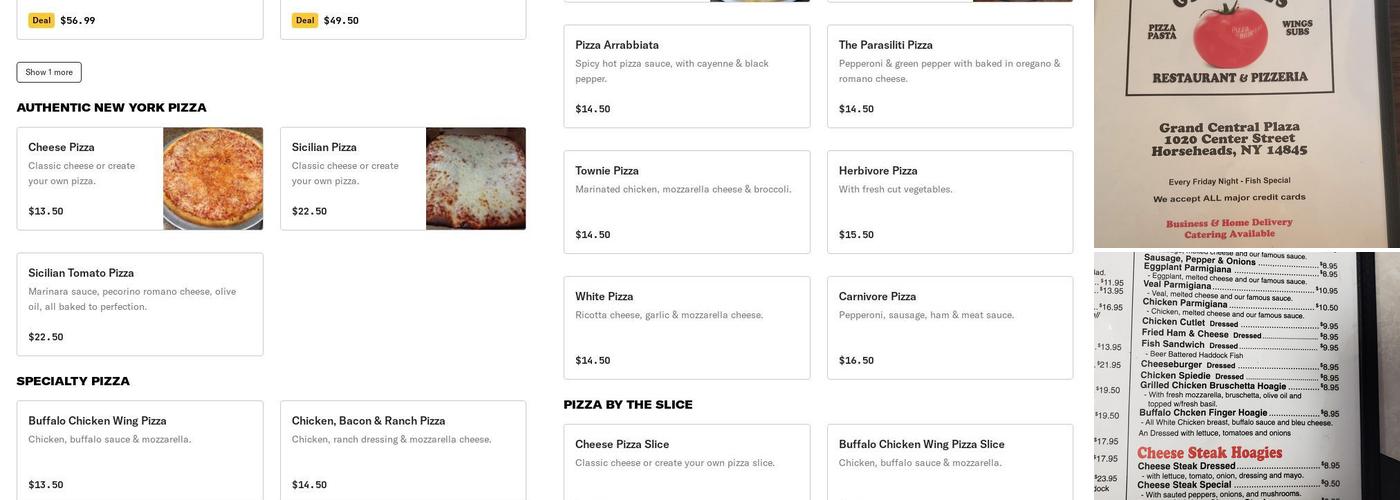Screen dimensions: 1400x500
Task: Click the Cheese Pizza title text
Action: point(61,147)
